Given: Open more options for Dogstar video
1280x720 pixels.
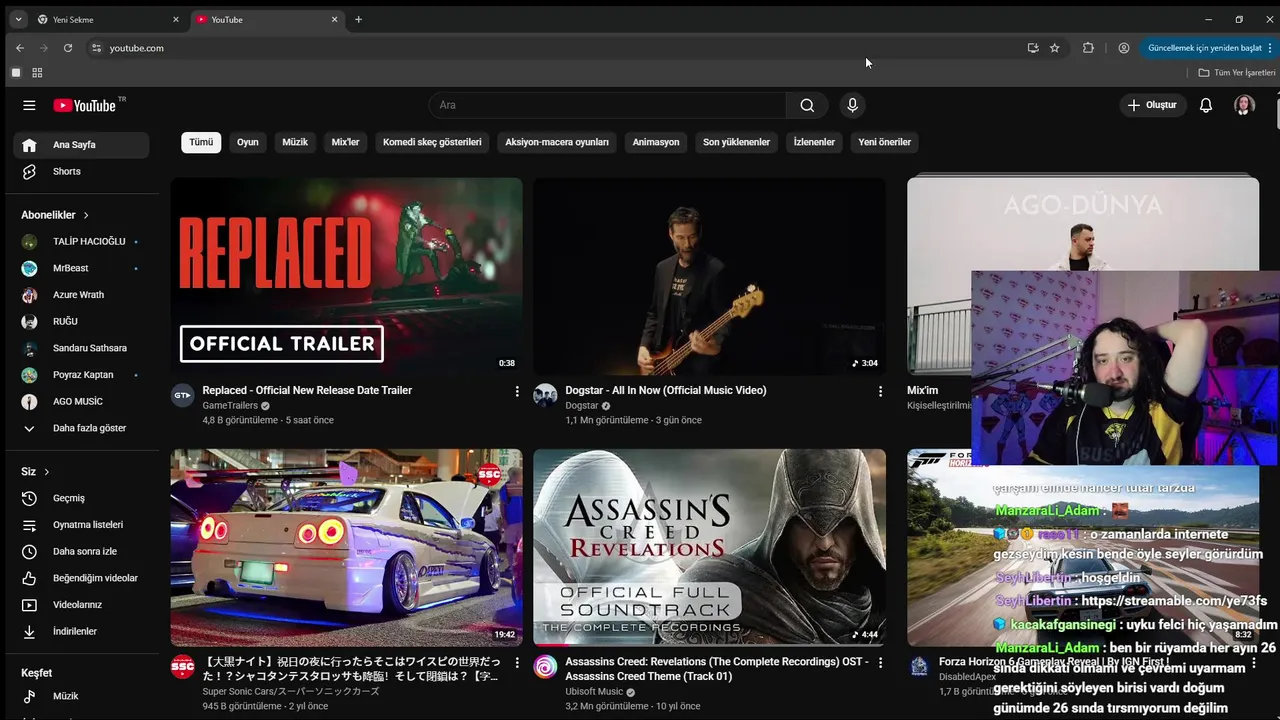Looking at the screenshot, I should click(880, 391).
